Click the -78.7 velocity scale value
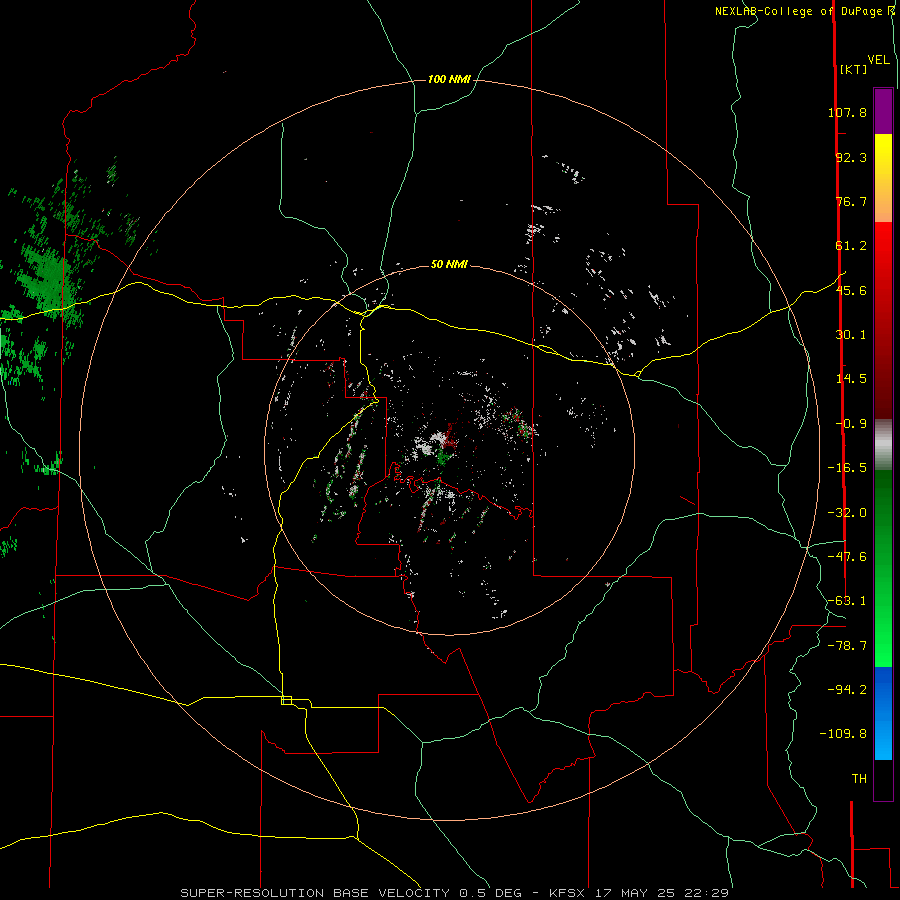The image size is (900, 900). click(x=847, y=646)
